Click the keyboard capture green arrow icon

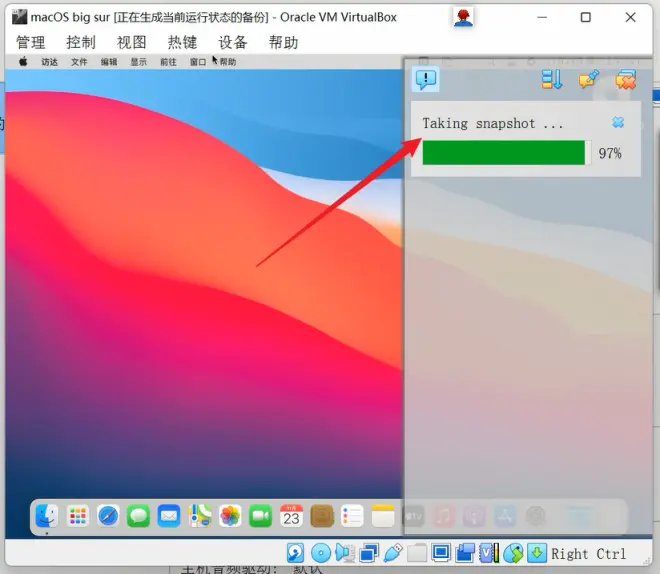(x=537, y=553)
